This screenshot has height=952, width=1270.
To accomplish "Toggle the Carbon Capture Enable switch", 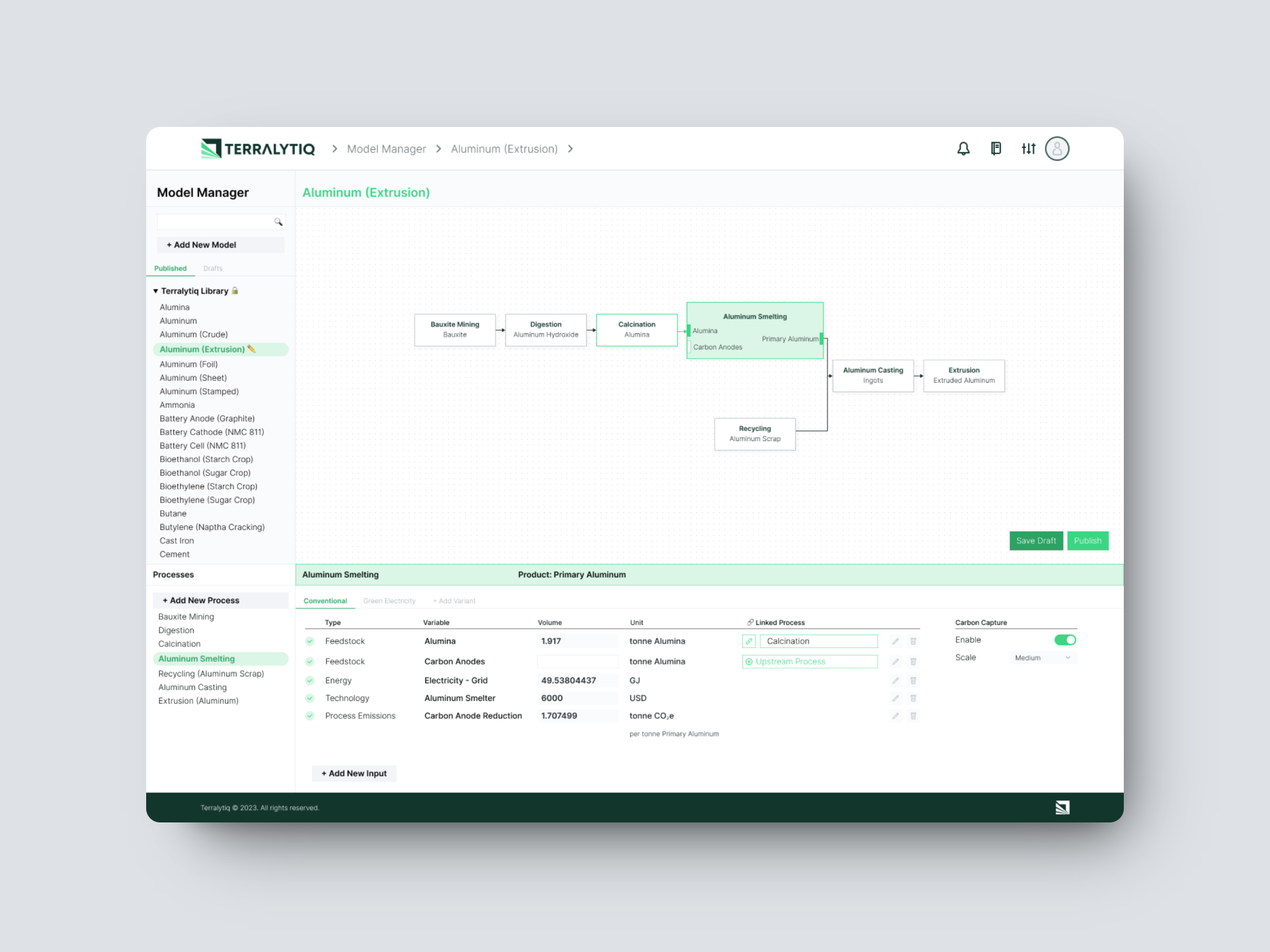I will pyautogui.click(x=1065, y=640).
